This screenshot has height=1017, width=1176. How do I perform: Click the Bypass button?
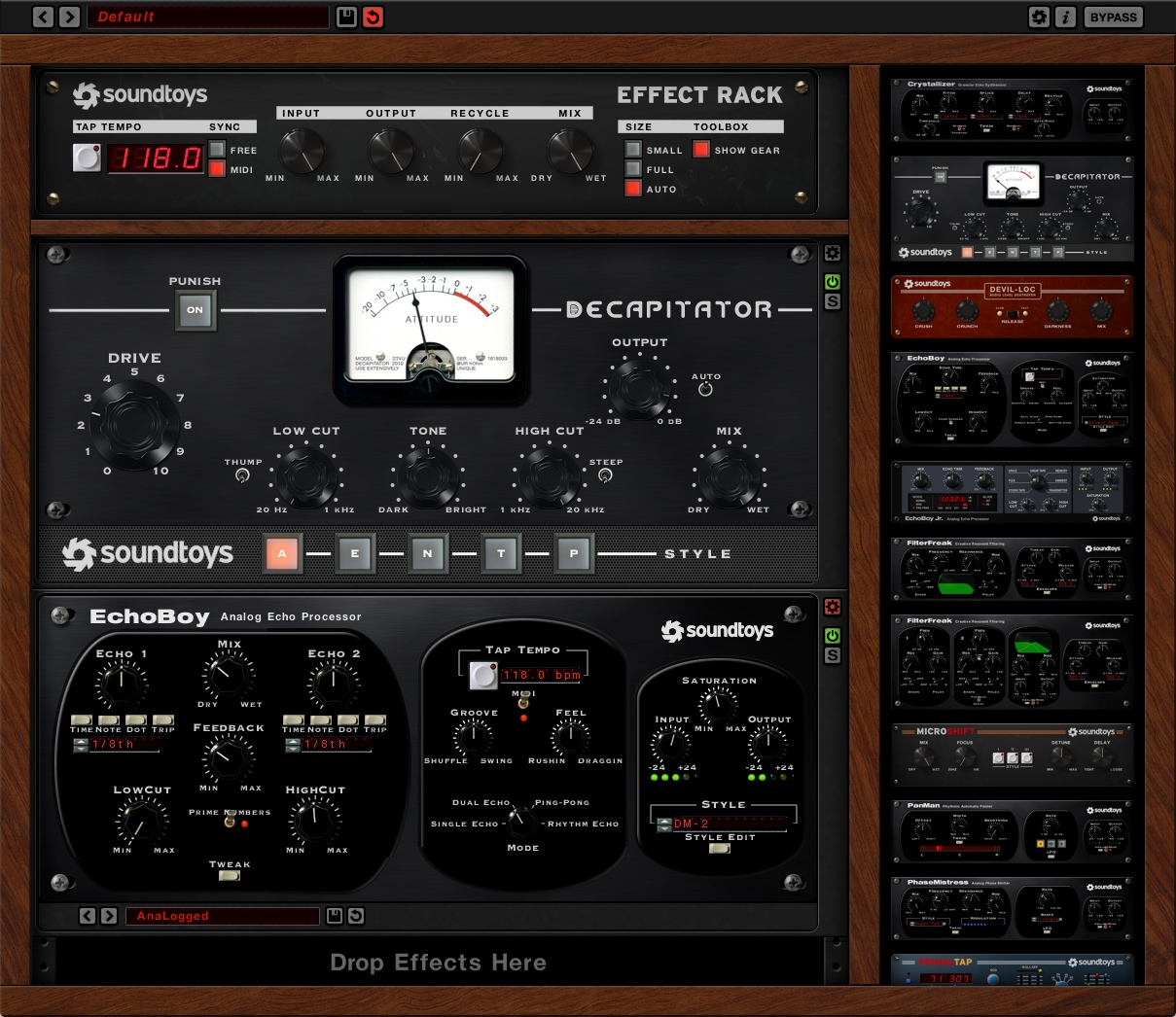point(1113,17)
